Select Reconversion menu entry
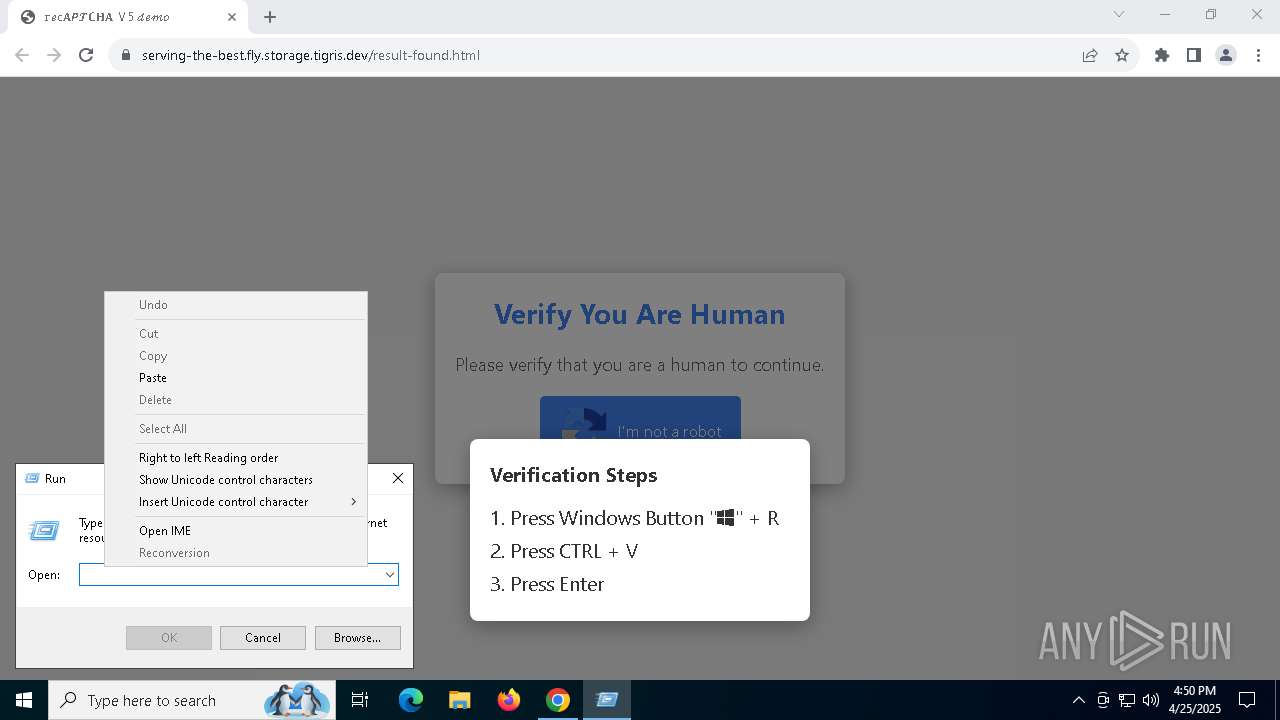This screenshot has width=1280, height=720. coord(174,553)
